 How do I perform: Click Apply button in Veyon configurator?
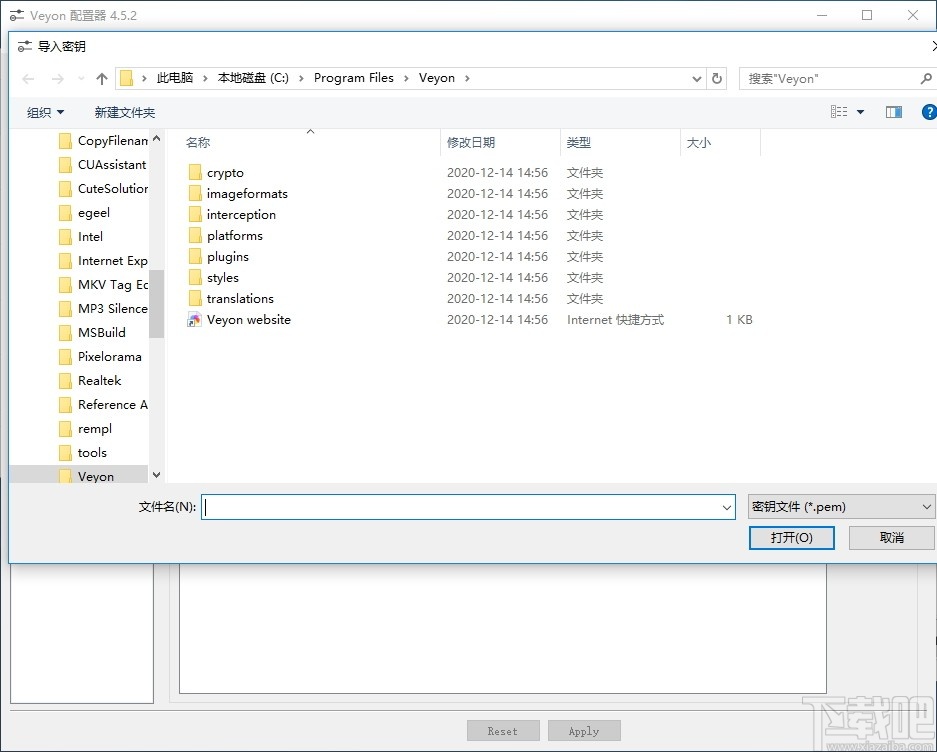point(584,731)
